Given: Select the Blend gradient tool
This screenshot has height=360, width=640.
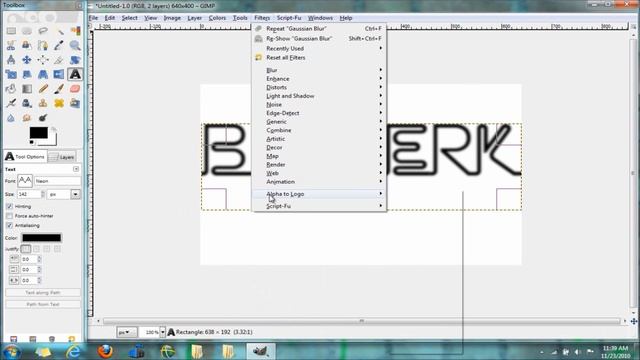Looking at the screenshot, I should pyautogui.click(x=27, y=89).
